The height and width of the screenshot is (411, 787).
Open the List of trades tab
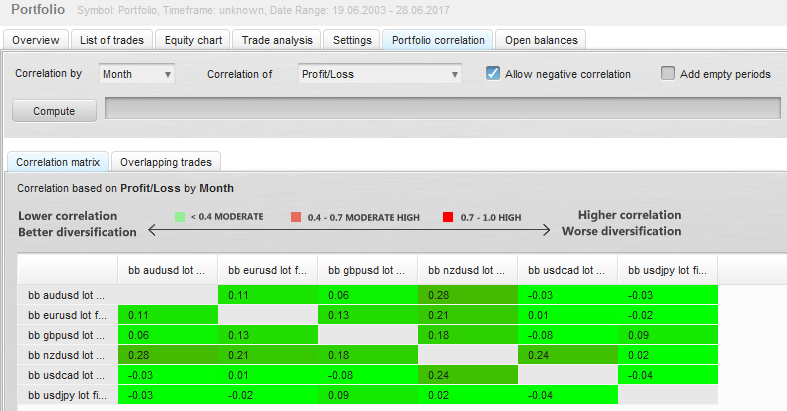(x=112, y=40)
